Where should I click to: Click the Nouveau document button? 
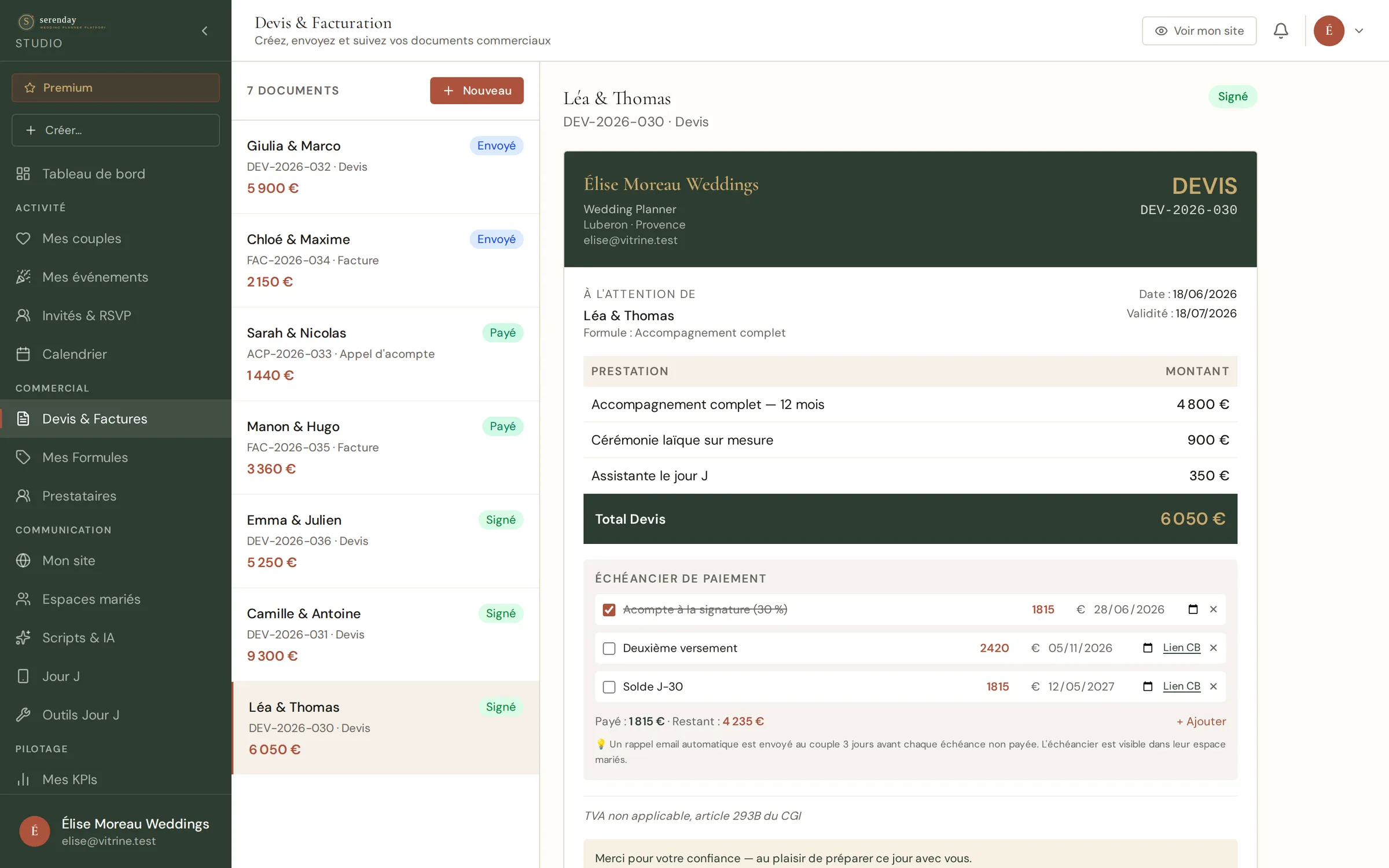coord(477,91)
